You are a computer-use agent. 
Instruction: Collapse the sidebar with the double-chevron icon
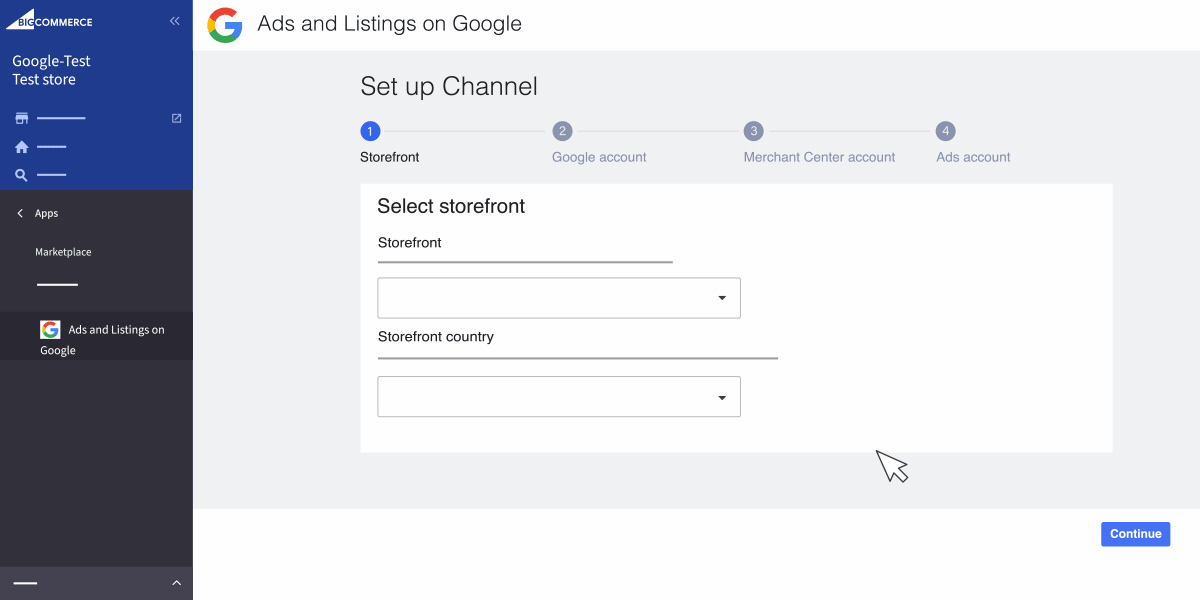tap(174, 20)
